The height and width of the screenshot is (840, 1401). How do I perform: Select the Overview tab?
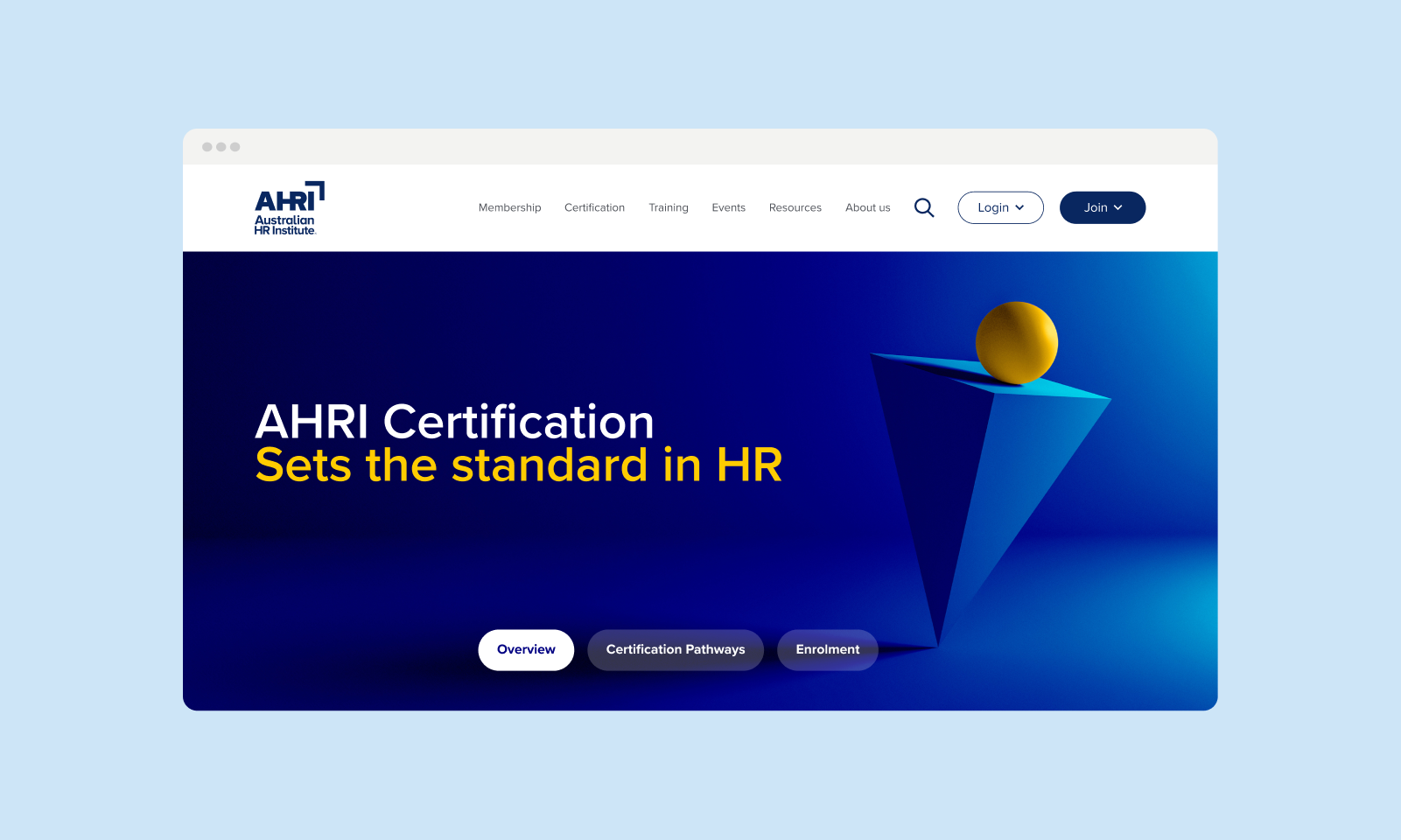526,649
